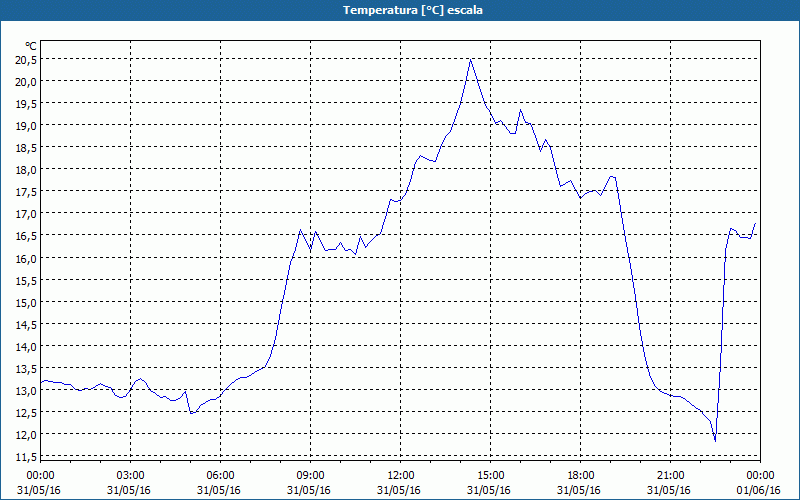Click the 15:00 time axis label
Viewport: 800px width, 500px height.
pos(490,476)
